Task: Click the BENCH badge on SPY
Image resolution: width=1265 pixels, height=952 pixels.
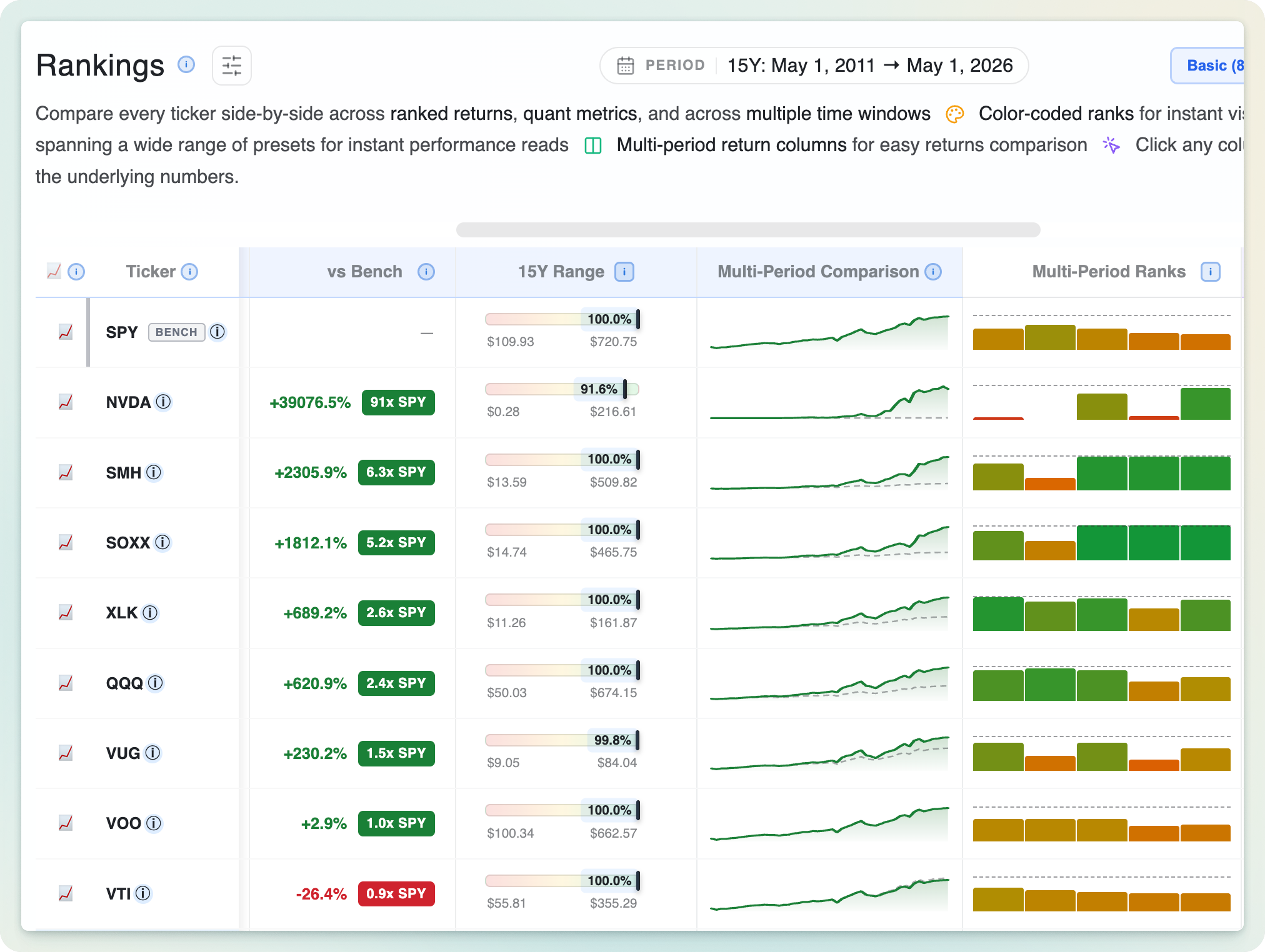Action: click(x=176, y=332)
